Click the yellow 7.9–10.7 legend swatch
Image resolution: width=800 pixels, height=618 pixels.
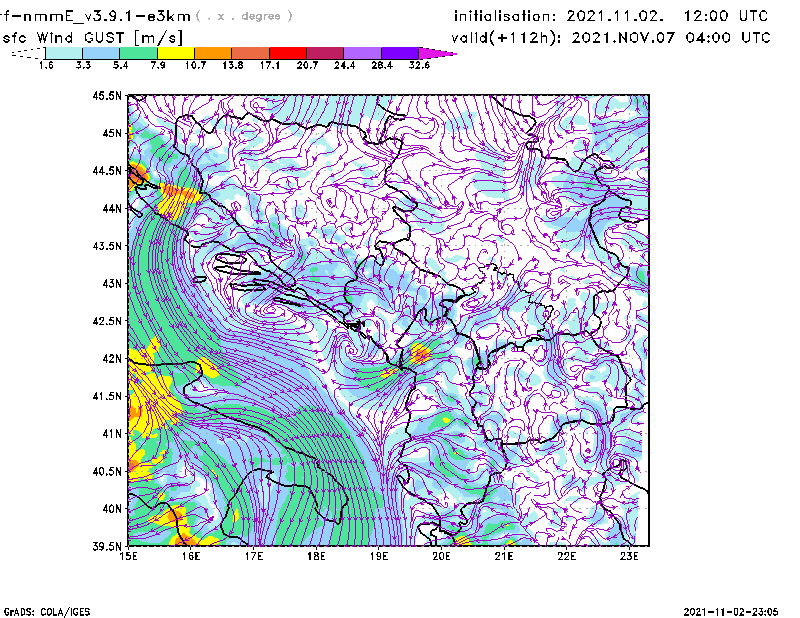point(176,53)
